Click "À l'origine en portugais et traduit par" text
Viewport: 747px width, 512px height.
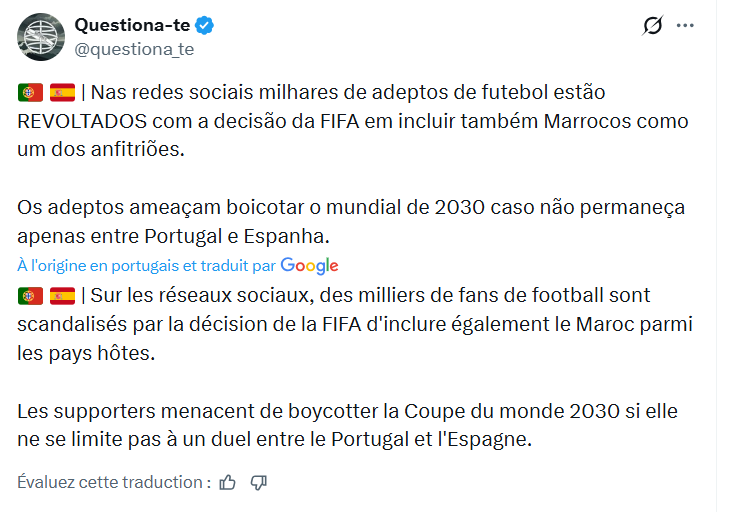pyautogui.click(x=147, y=265)
